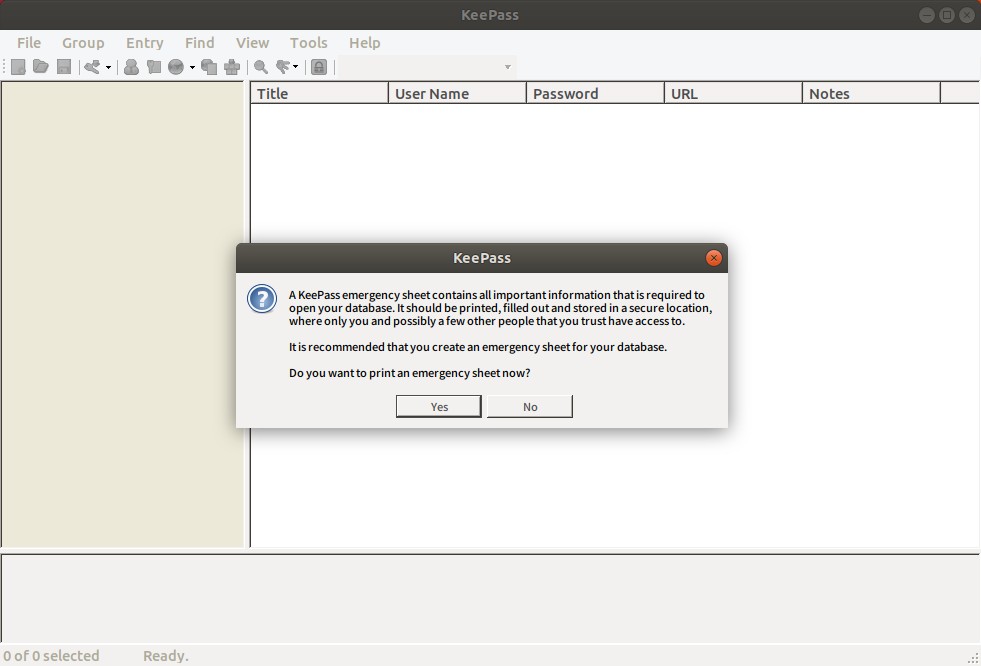Open the View menu

[x=252, y=43]
